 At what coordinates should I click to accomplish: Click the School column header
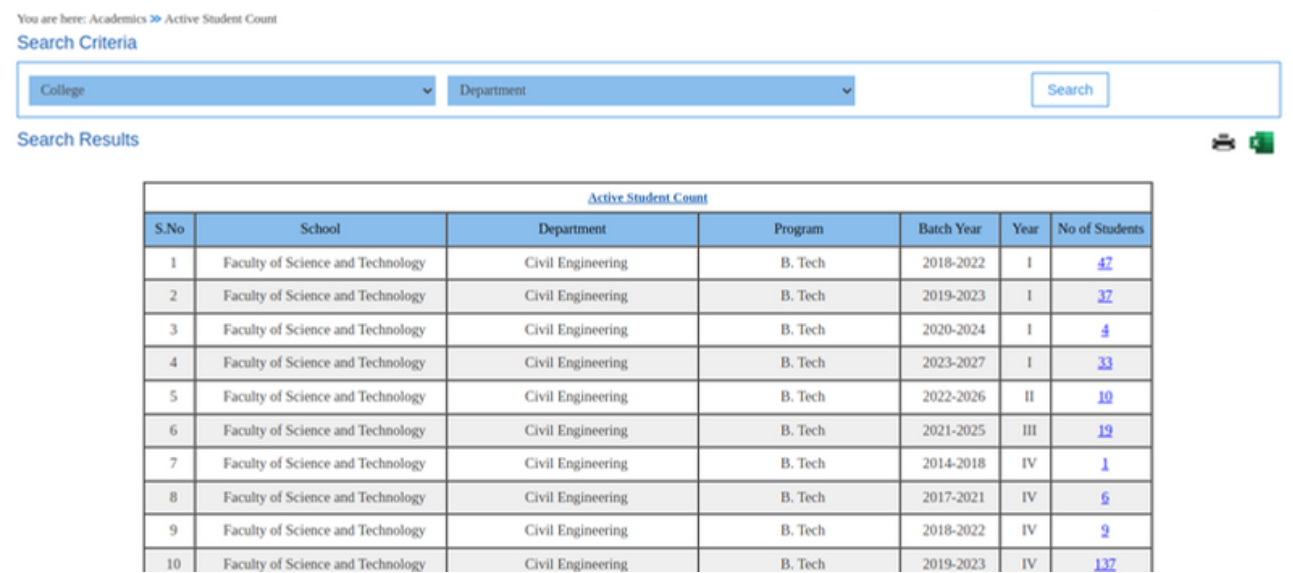(320, 229)
